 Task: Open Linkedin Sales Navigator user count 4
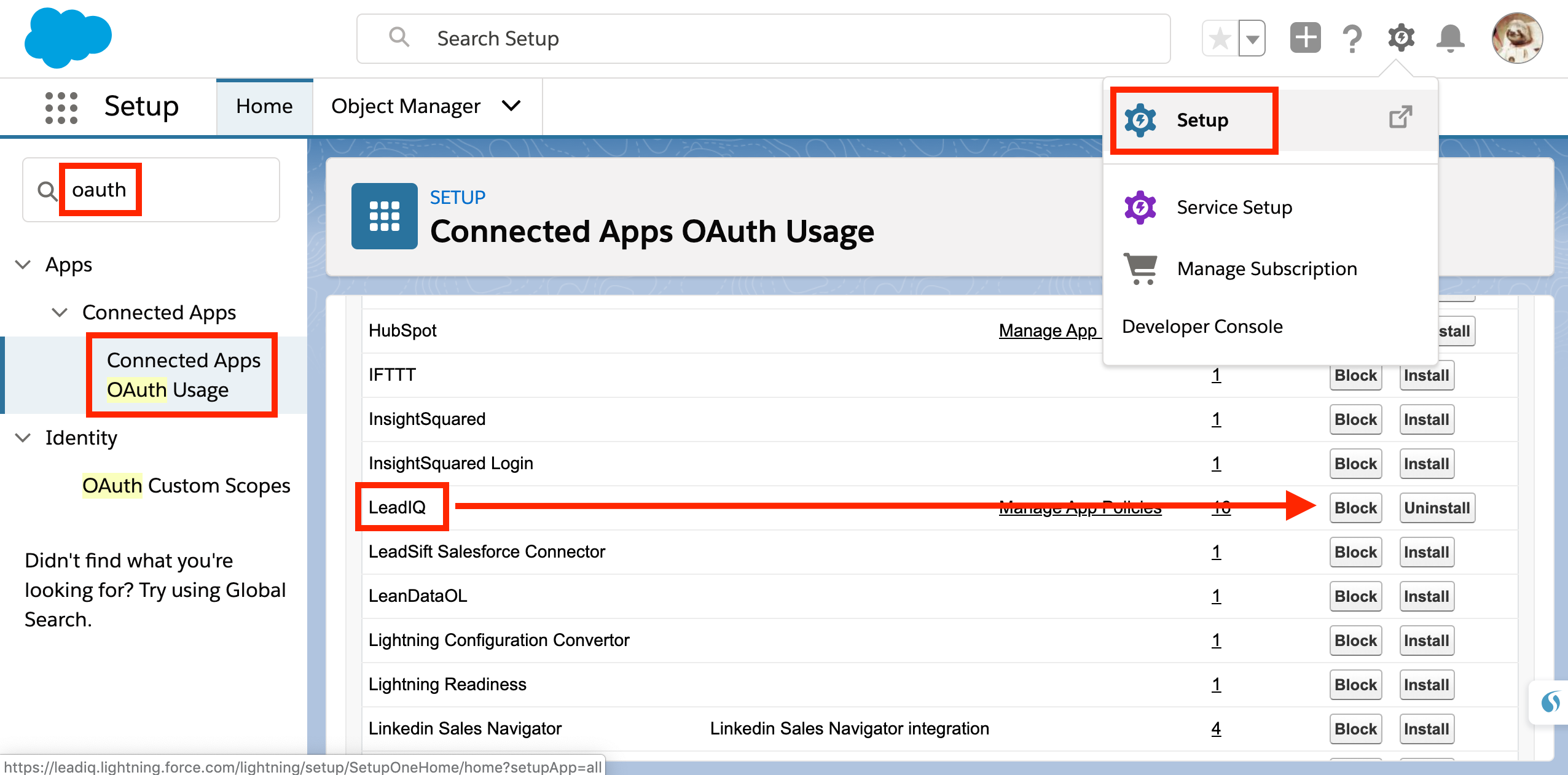click(x=1216, y=729)
